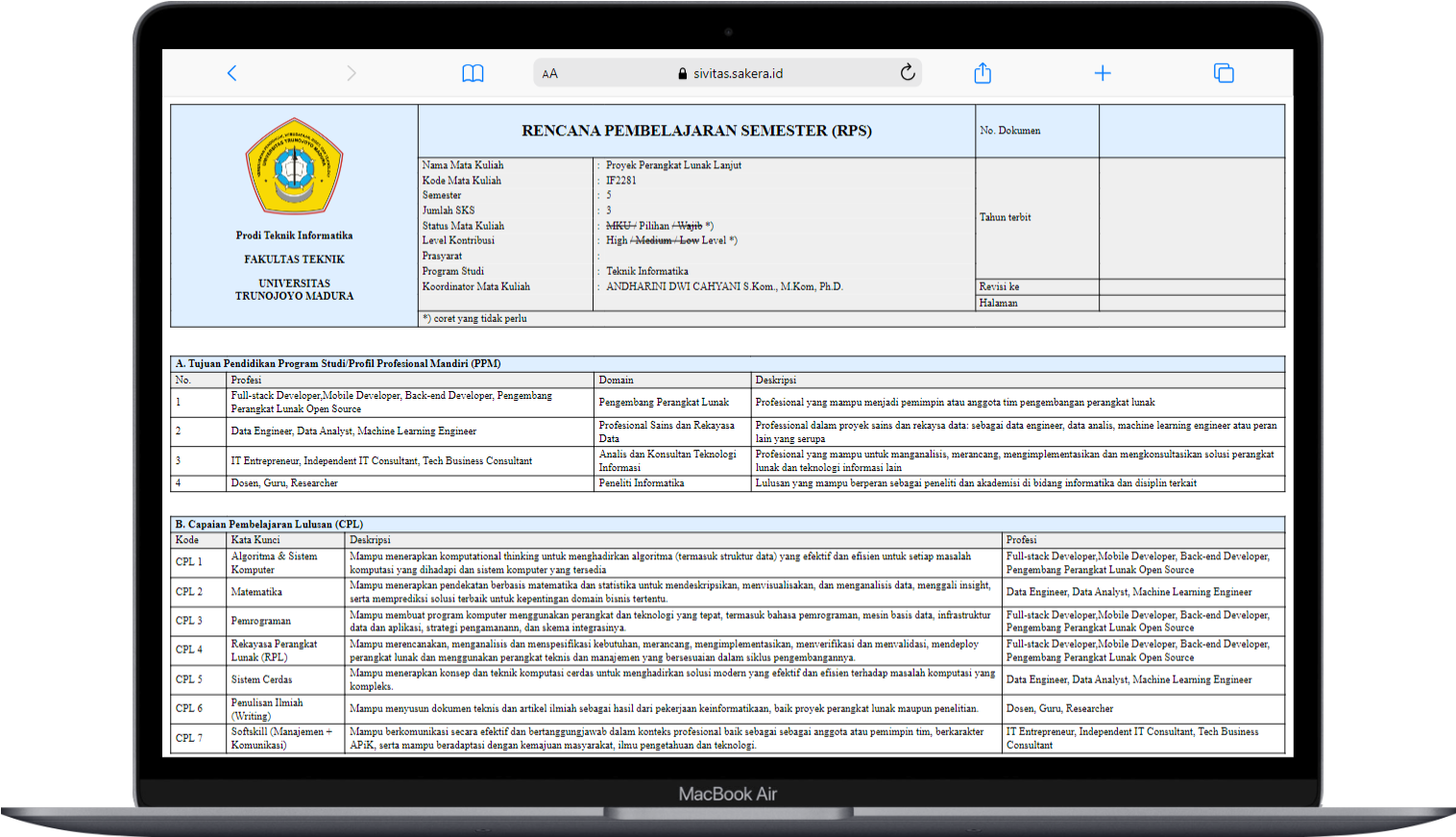Click the FAKULTAS TEKNIK text
This screenshot has width=1456, height=837.
[294, 259]
